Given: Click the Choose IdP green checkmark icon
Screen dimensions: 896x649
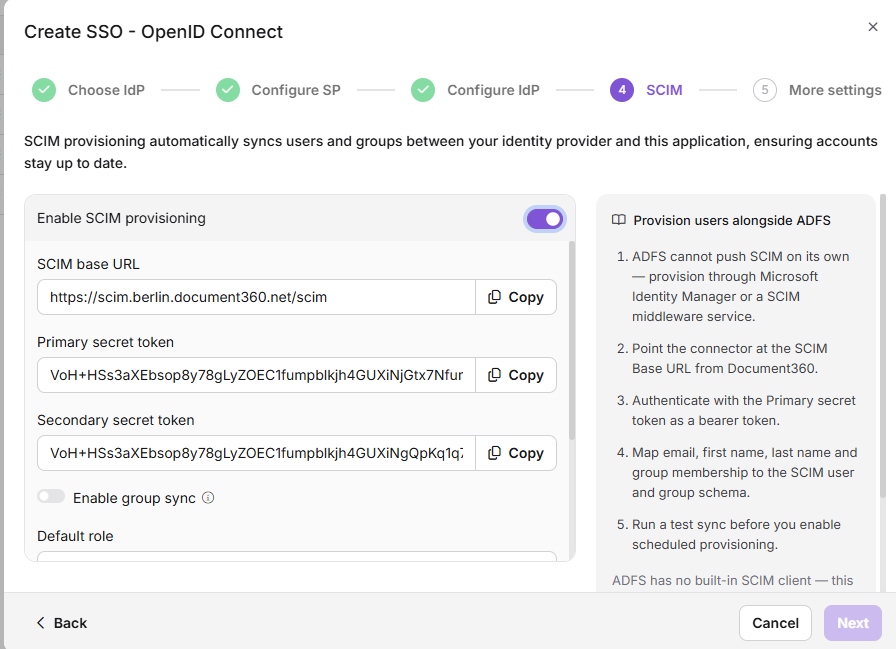Looking at the screenshot, I should coord(44,90).
